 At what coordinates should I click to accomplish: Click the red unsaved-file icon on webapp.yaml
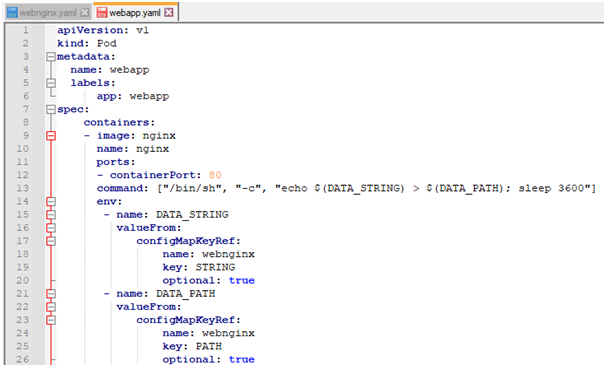click(102, 13)
